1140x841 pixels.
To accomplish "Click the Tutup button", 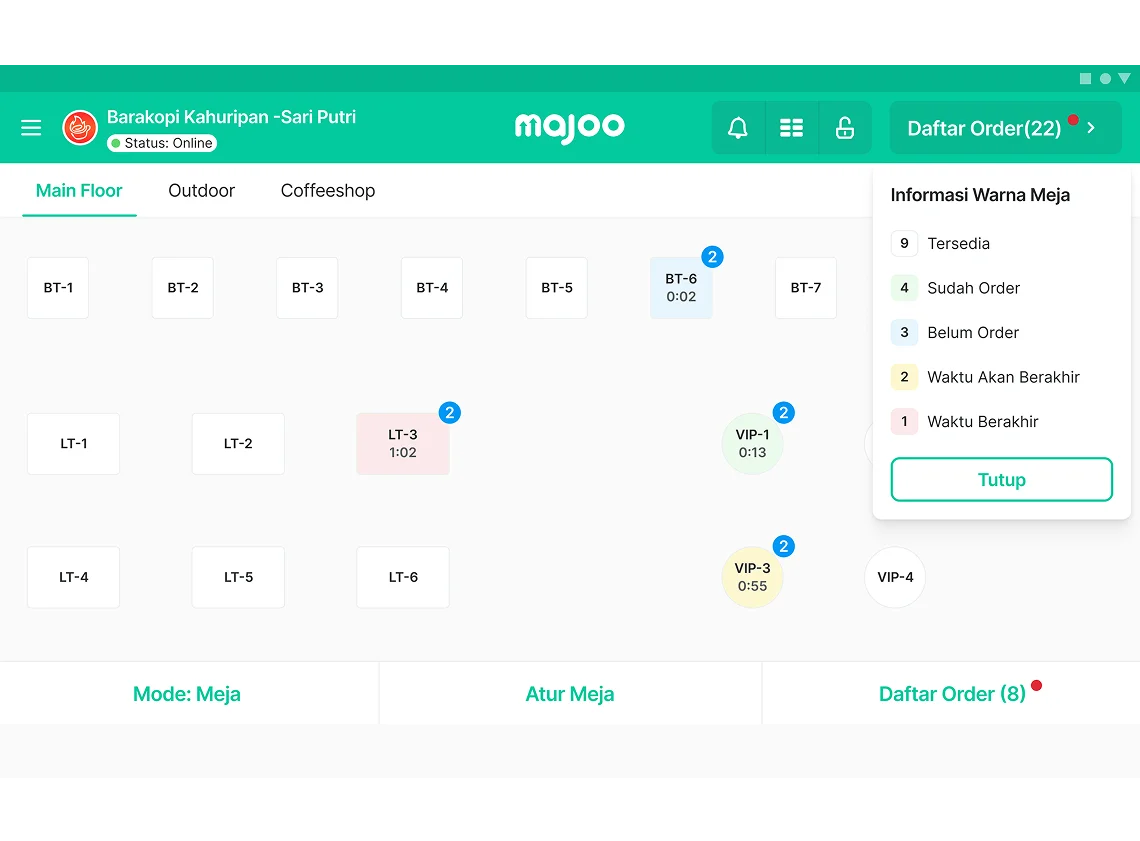I will (1001, 480).
